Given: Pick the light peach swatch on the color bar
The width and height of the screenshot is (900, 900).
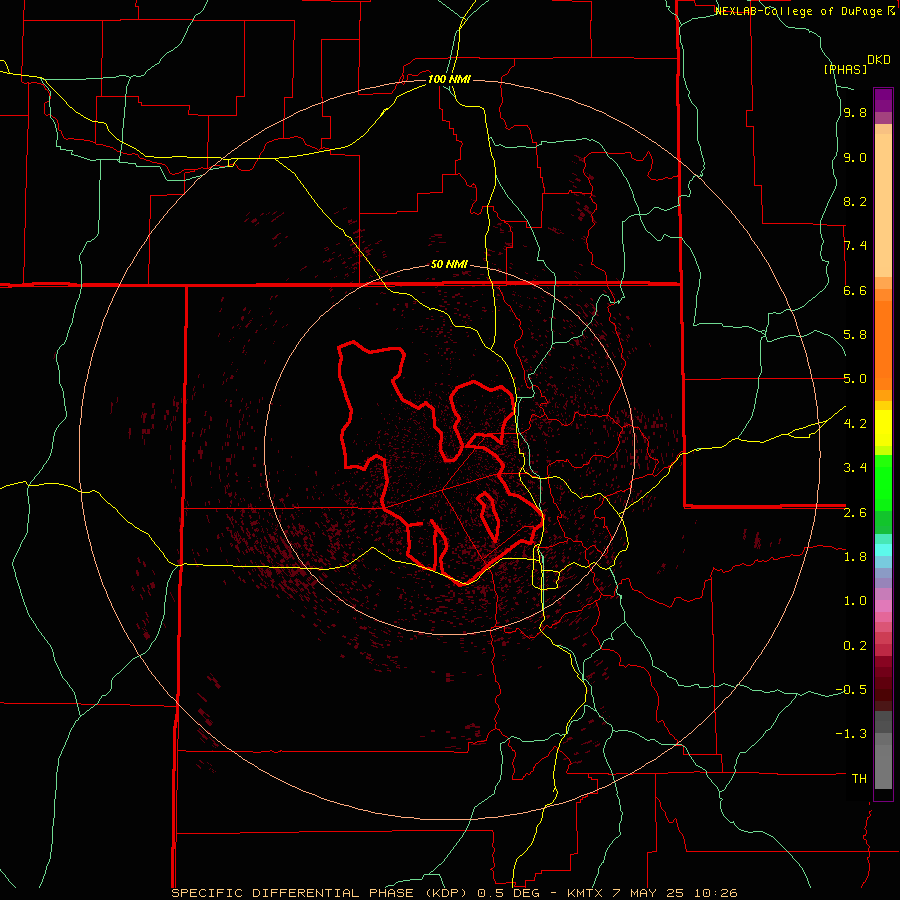Looking at the screenshot, I should [883, 205].
